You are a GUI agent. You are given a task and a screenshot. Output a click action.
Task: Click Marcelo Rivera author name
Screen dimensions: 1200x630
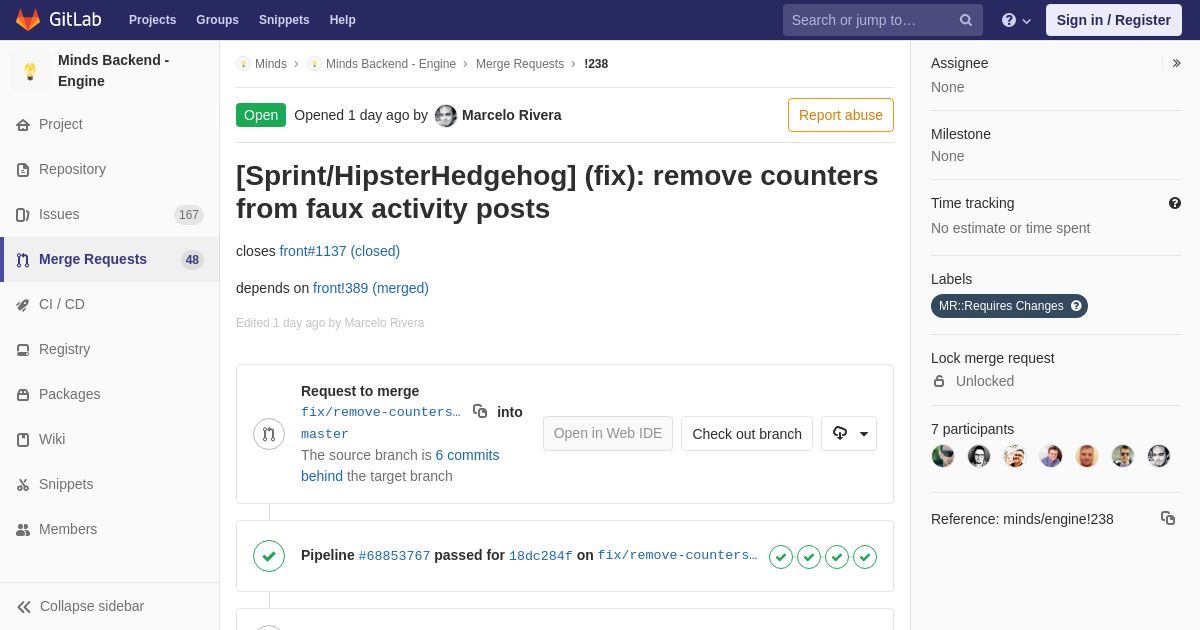tap(512, 115)
